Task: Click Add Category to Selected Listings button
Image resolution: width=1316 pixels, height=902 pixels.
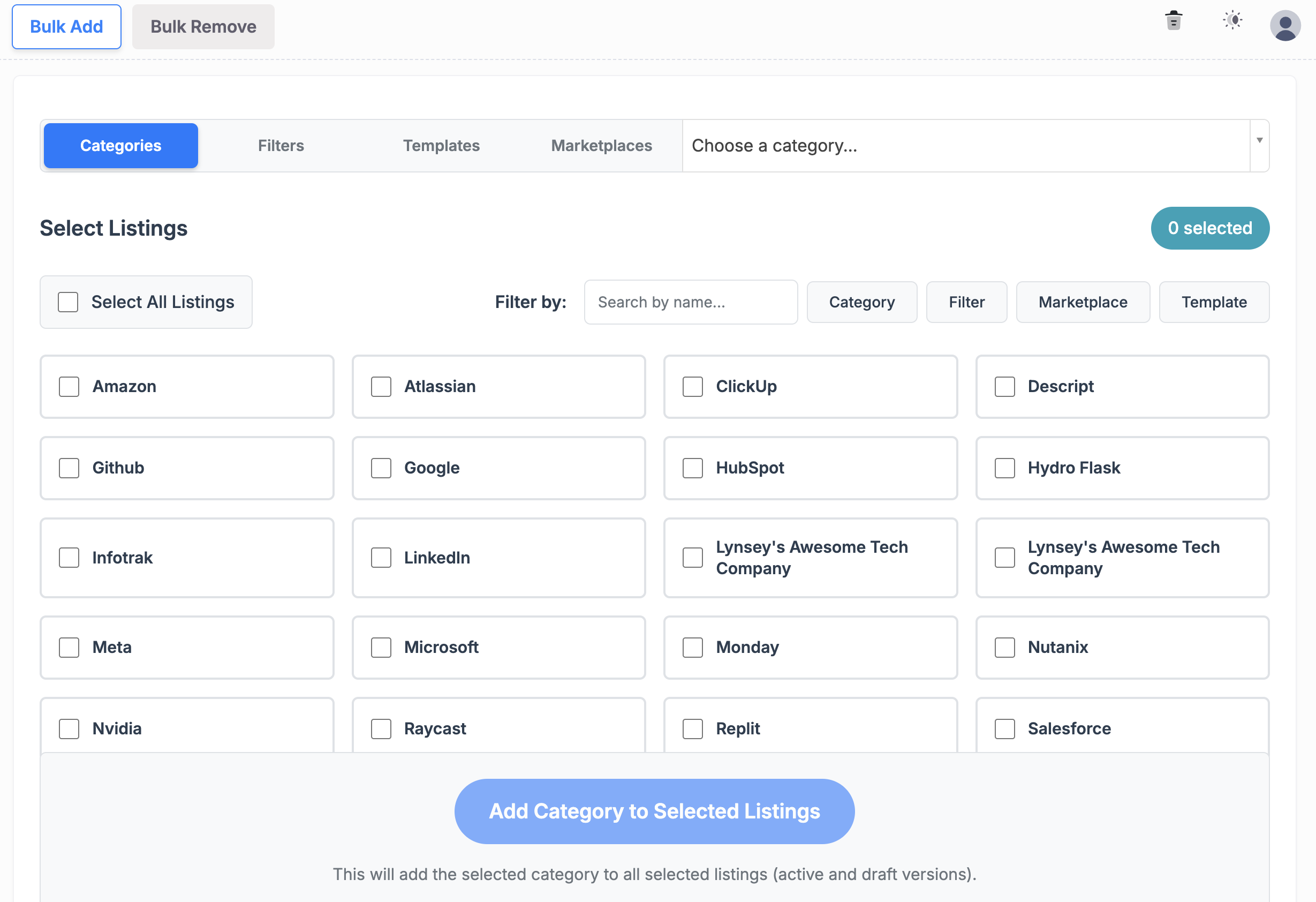Action: [x=654, y=811]
